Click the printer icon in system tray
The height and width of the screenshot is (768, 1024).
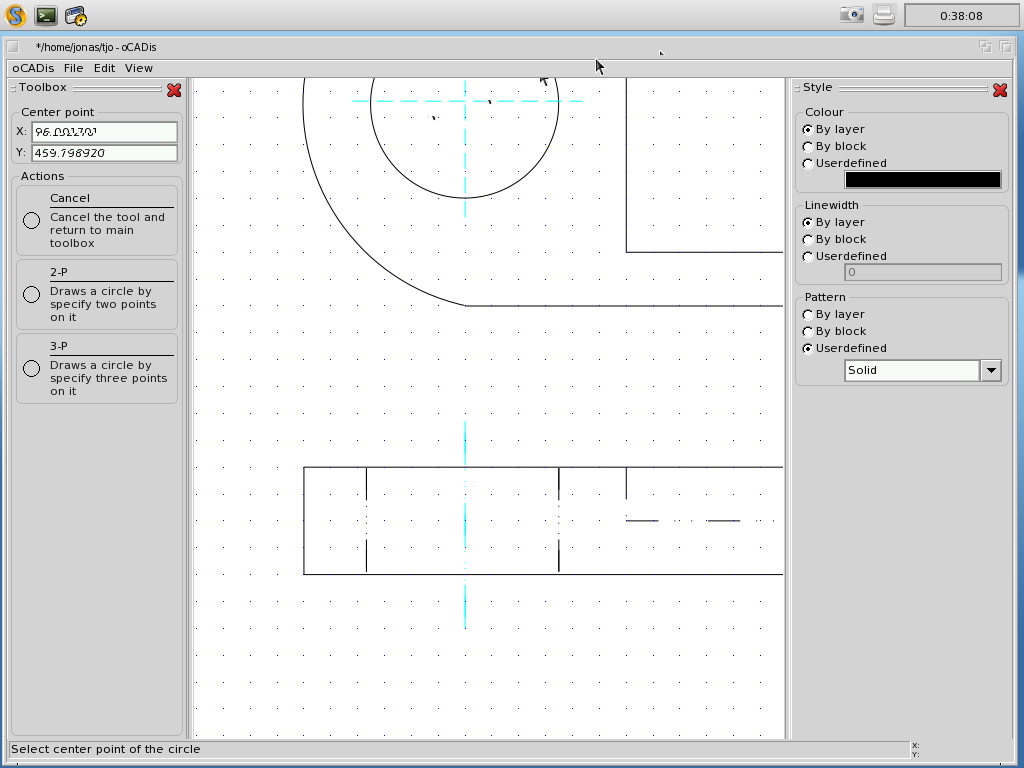coord(884,15)
